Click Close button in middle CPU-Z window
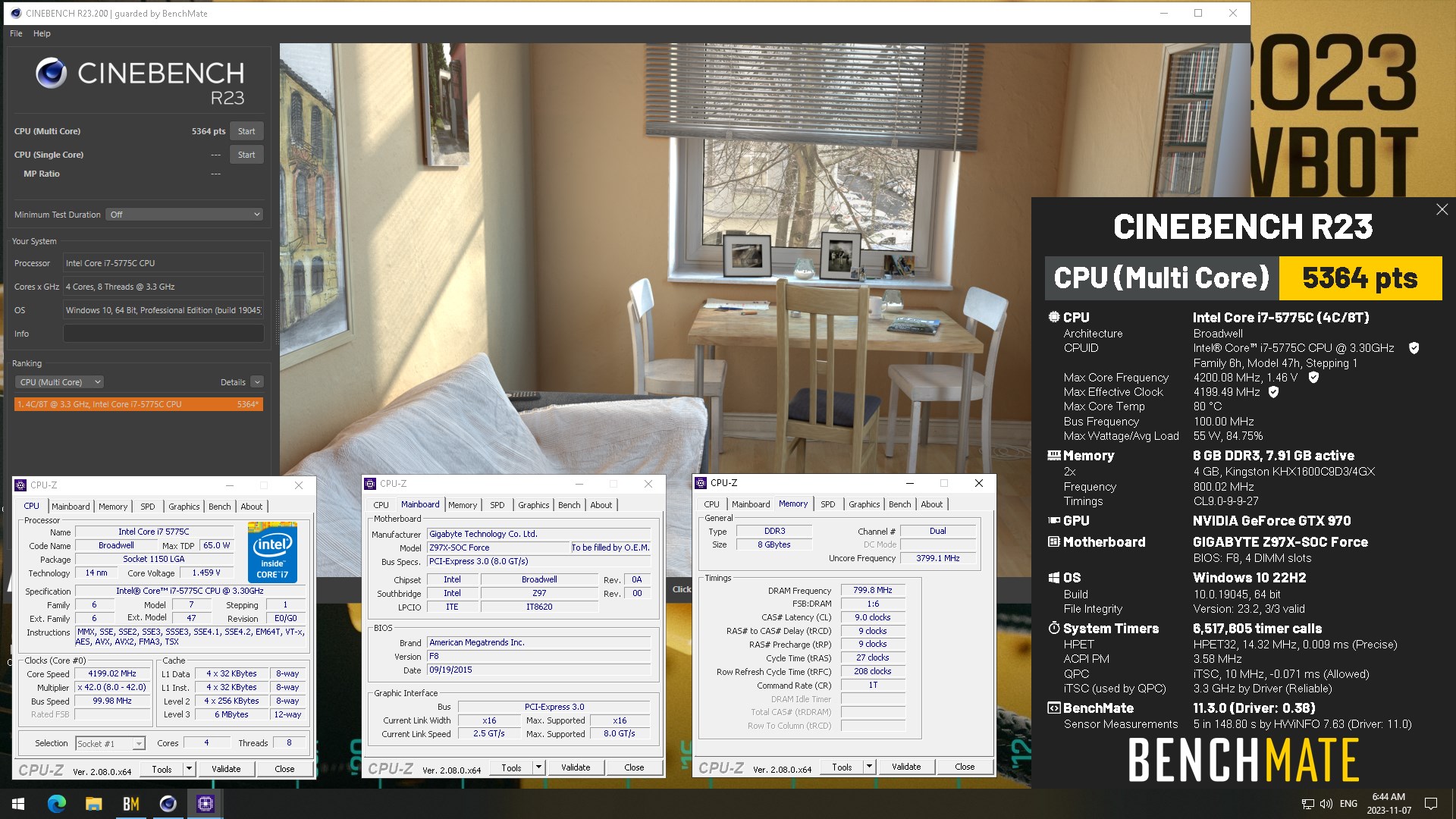 (634, 768)
